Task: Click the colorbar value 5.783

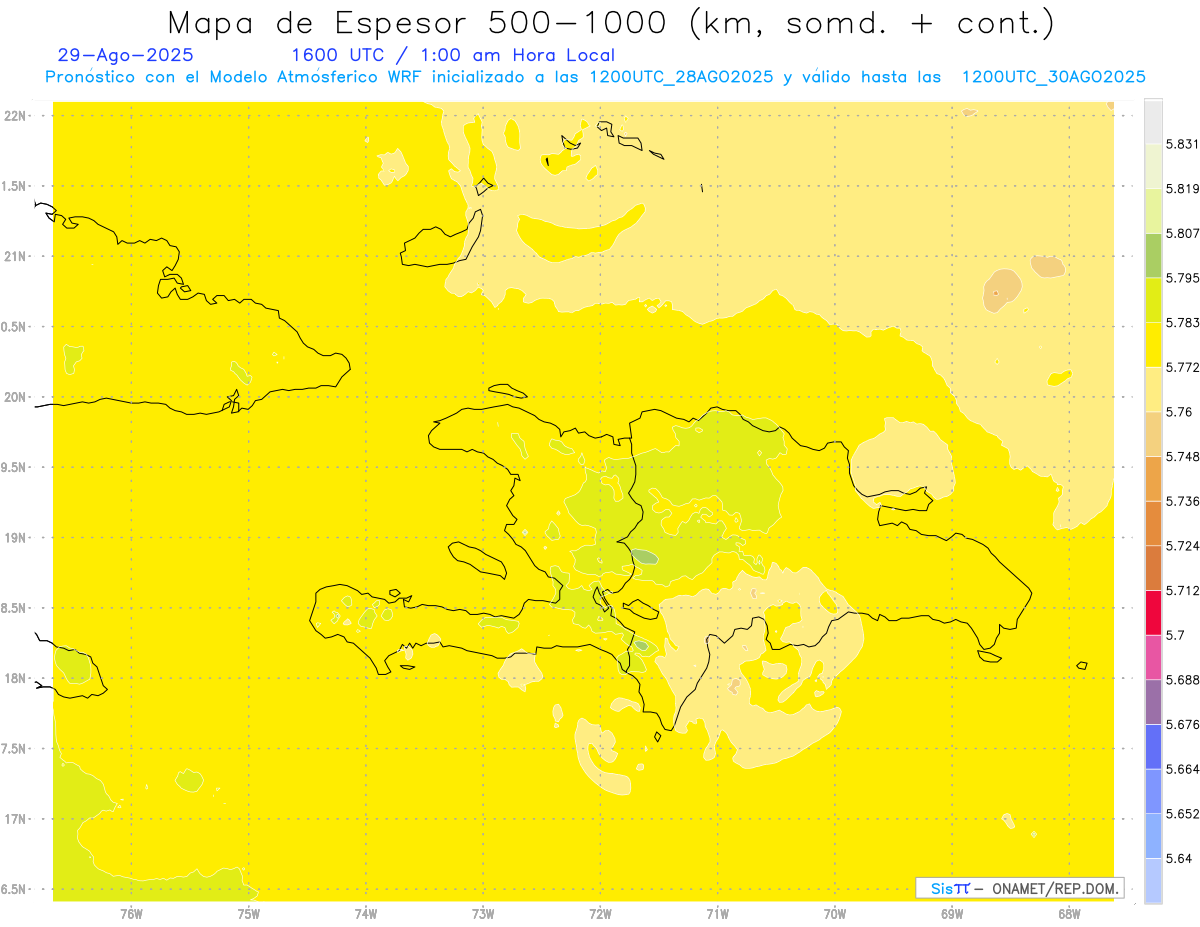Action: pos(1183,323)
